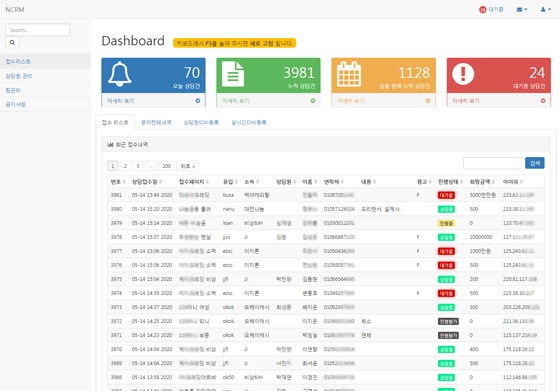Select the 'ok50' cell in row 3968
Image resolution: width=560 pixels, height=391 pixels.
coord(228,377)
